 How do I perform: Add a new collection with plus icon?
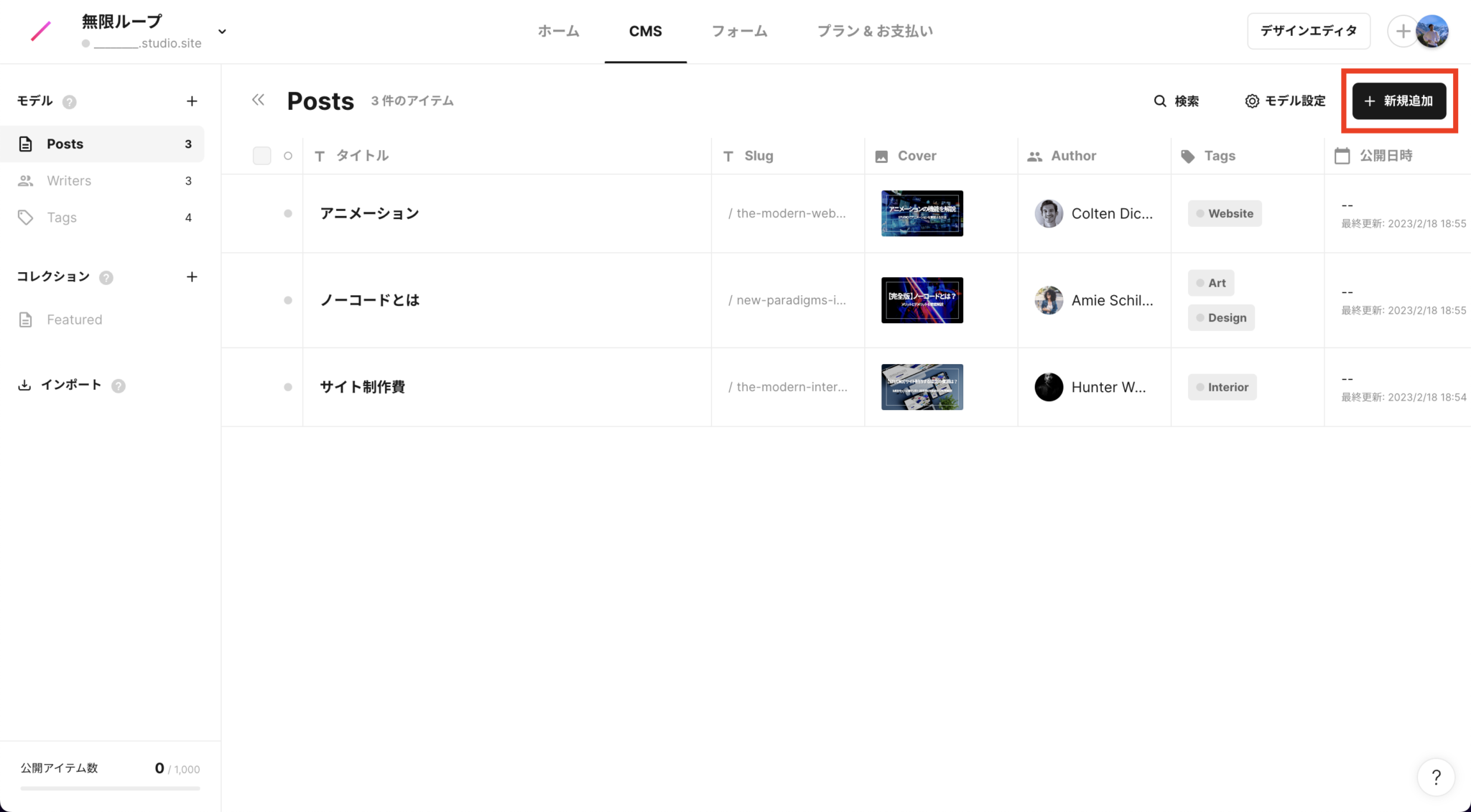(x=192, y=277)
